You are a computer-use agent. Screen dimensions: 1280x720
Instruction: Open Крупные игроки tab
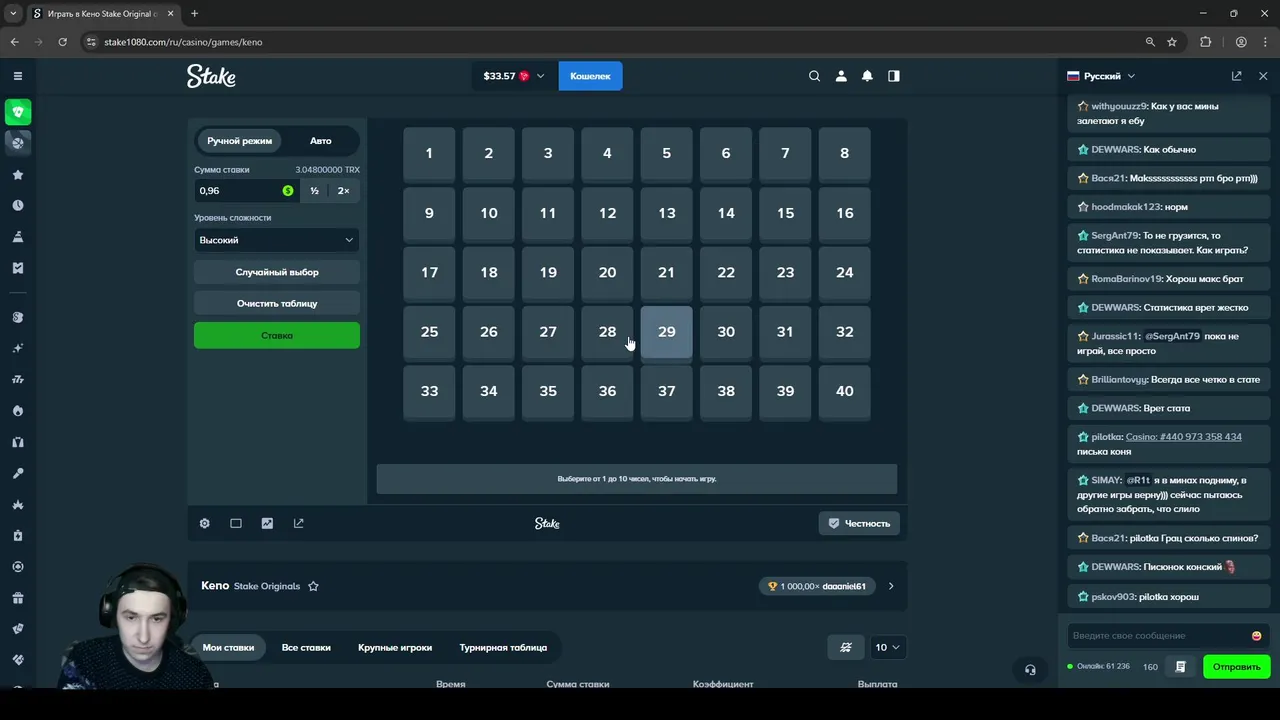(395, 647)
